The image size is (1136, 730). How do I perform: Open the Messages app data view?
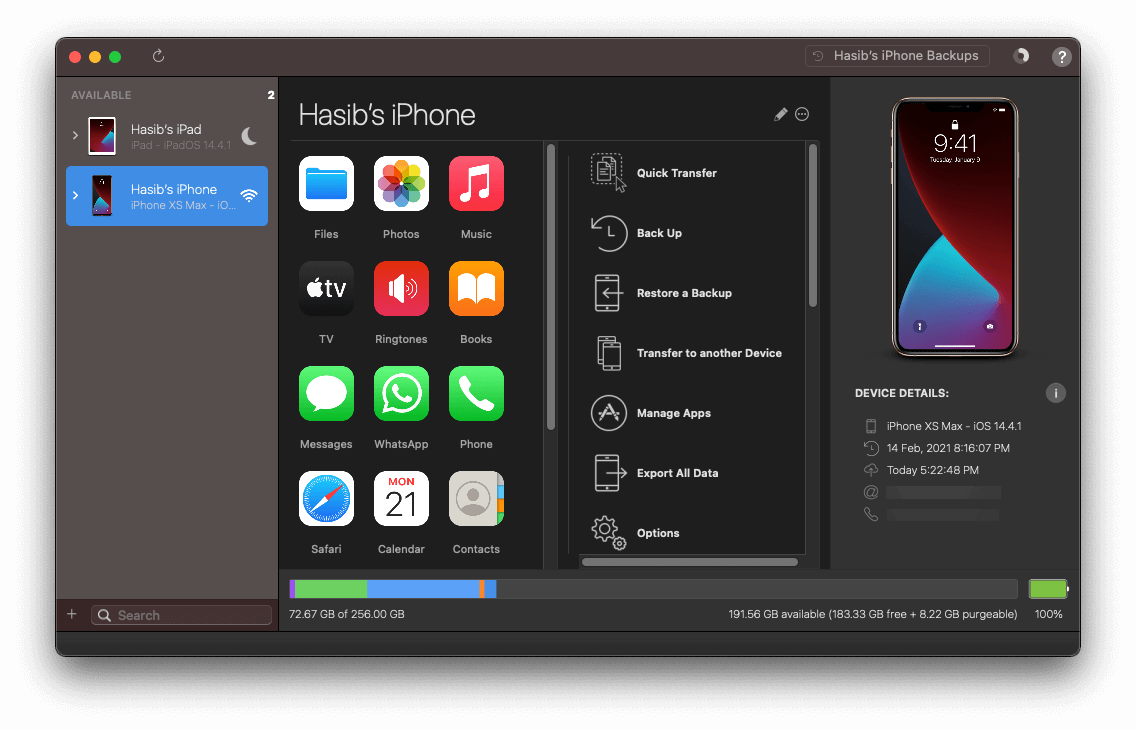click(x=326, y=393)
